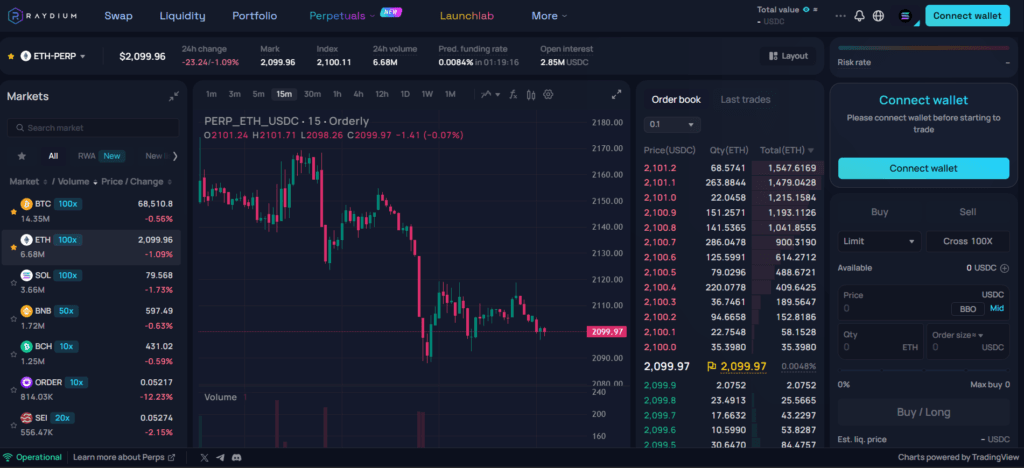Click the SOL coin icon in Markets
Image resolution: width=1024 pixels, height=468 pixels.
(26, 275)
